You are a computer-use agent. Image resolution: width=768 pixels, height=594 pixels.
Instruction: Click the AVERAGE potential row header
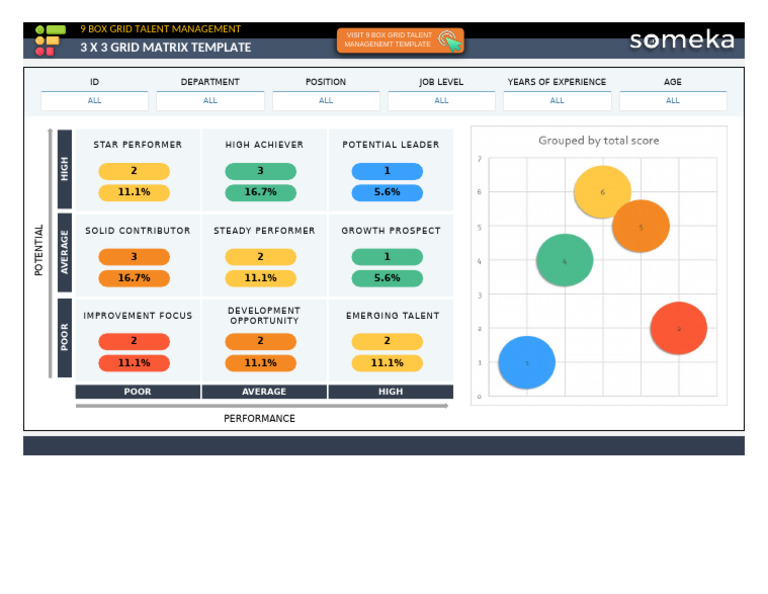pos(65,253)
